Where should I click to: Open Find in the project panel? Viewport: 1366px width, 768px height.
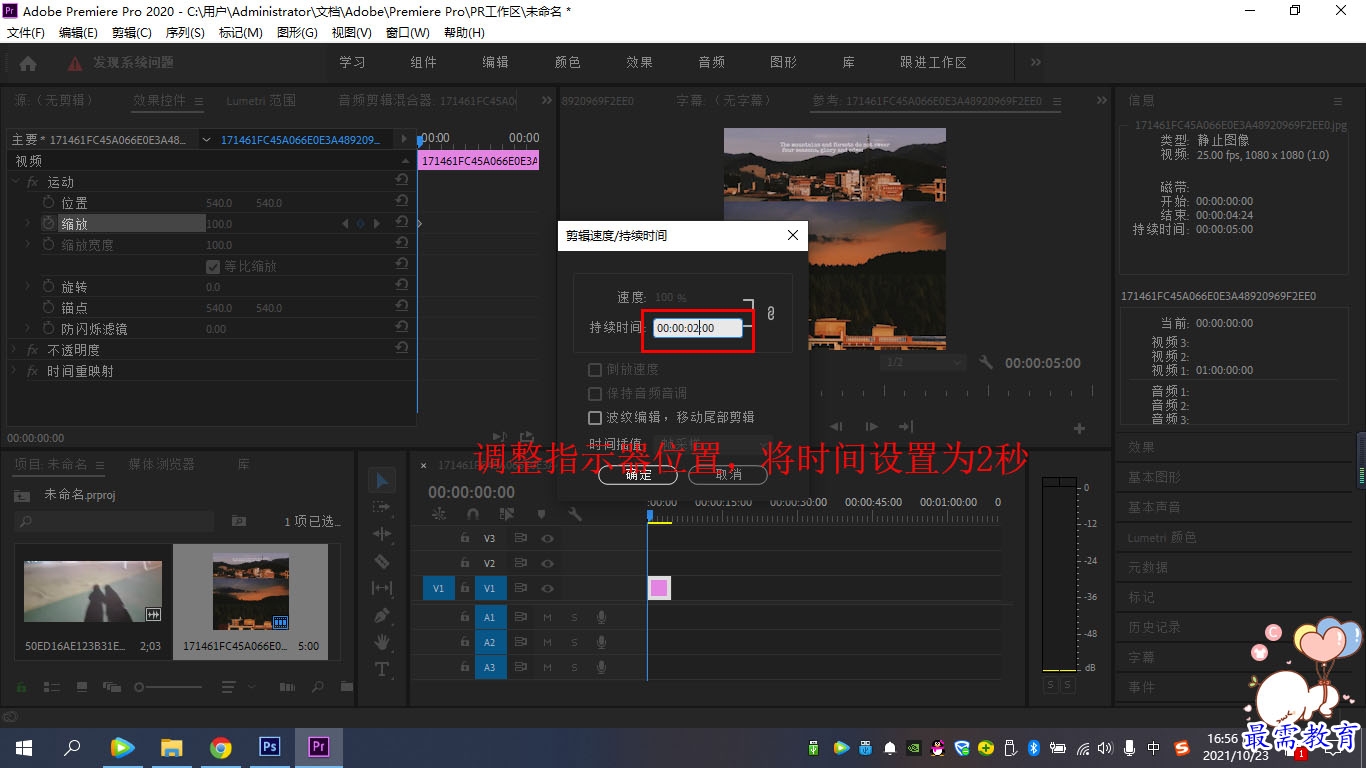pos(318,687)
